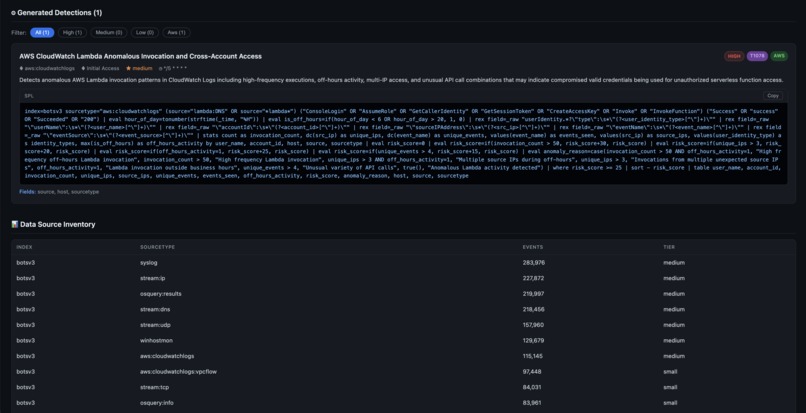This screenshot has width=806, height=413.
Task: Click the 283,976 events value
Action: point(534,263)
